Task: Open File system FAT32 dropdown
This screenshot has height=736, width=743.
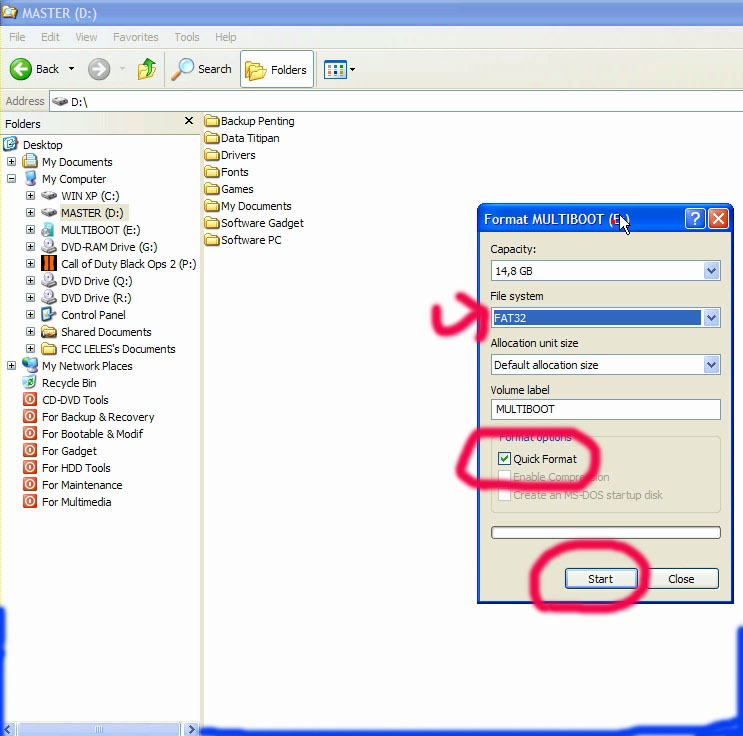Action: click(711, 318)
